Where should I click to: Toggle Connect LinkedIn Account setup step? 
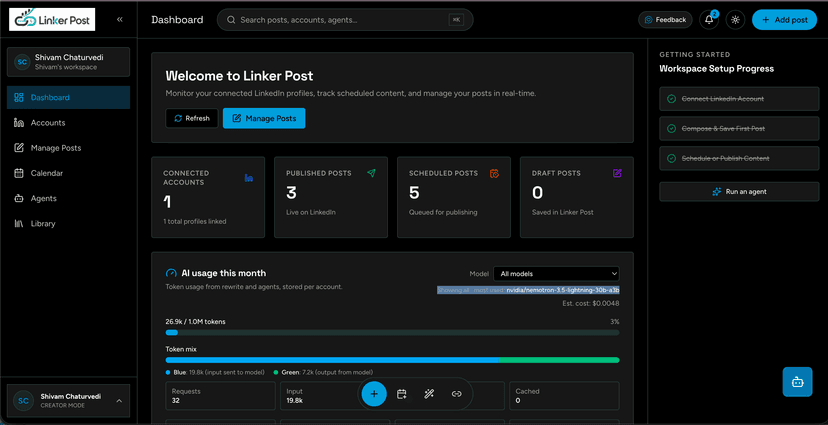click(x=739, y=99)
